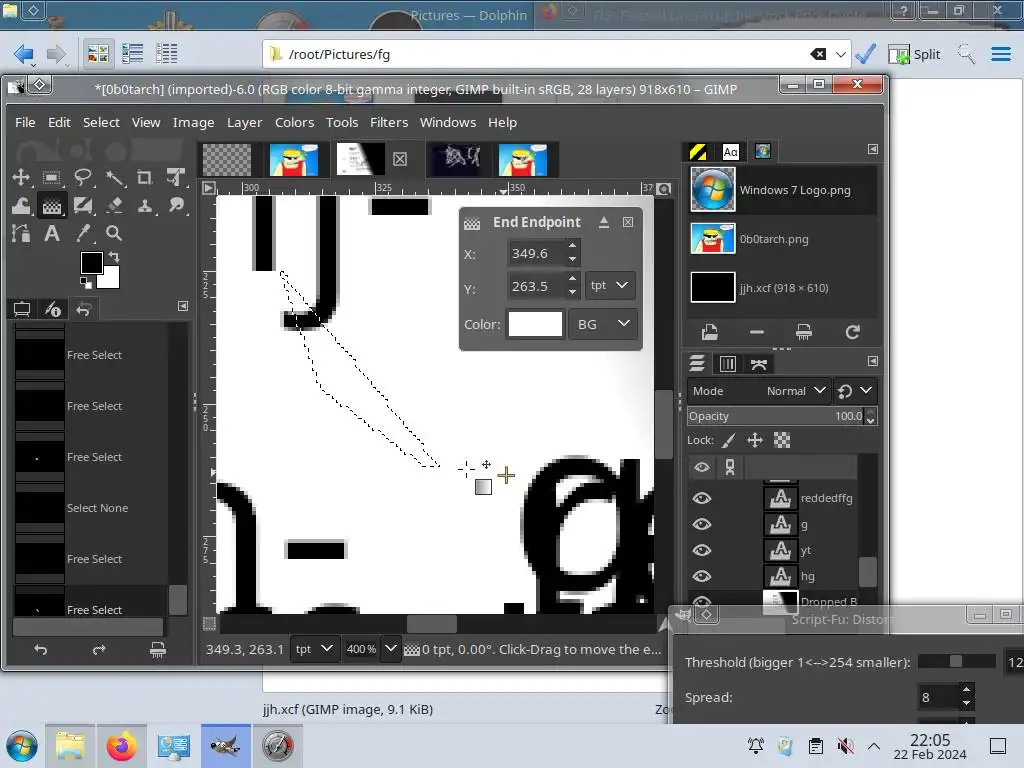Open the Layer menu
This screenshot has width=1024, height=768.
click(x=244, y=122)
